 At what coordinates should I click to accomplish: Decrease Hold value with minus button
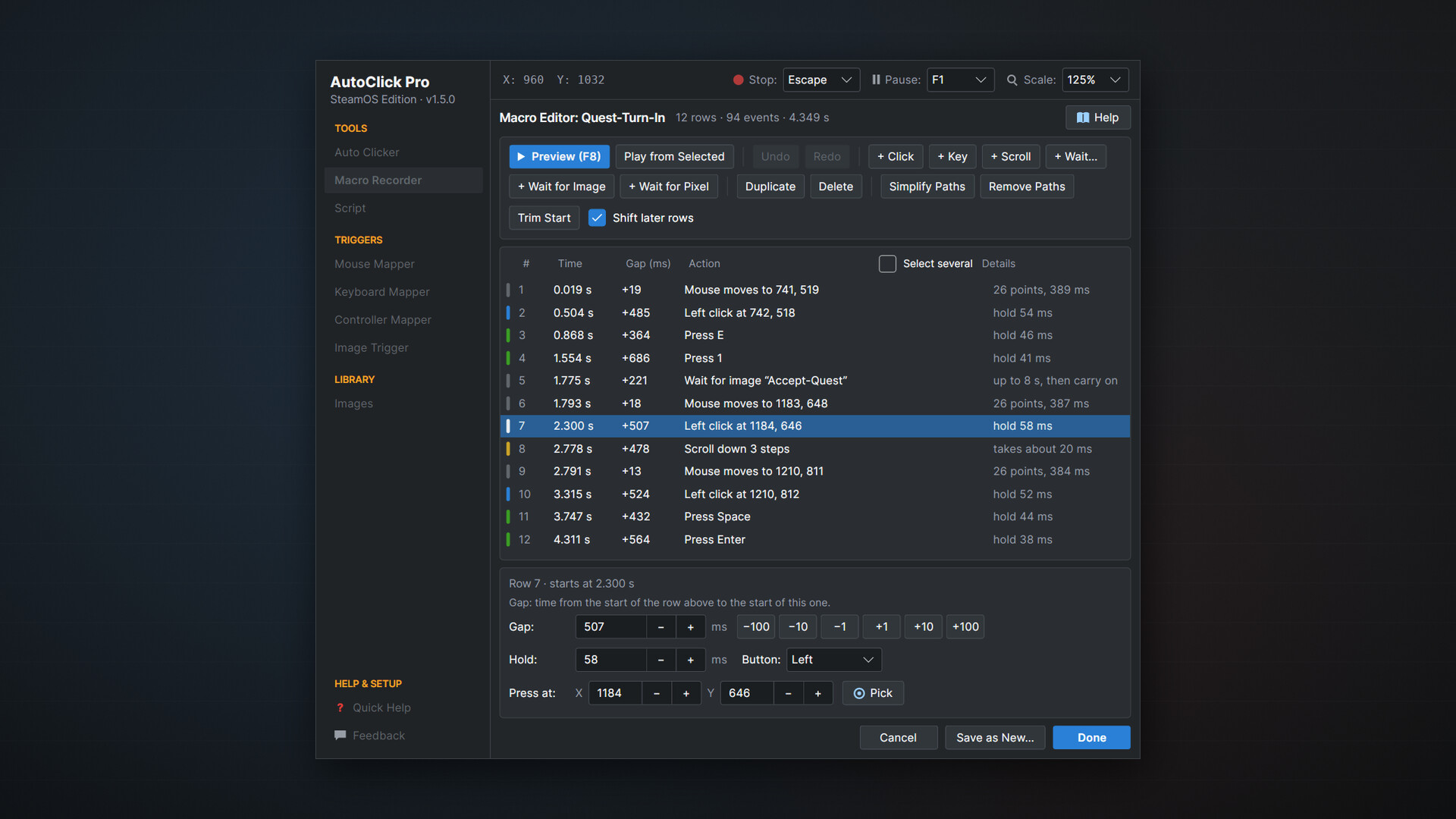point(661,660)
